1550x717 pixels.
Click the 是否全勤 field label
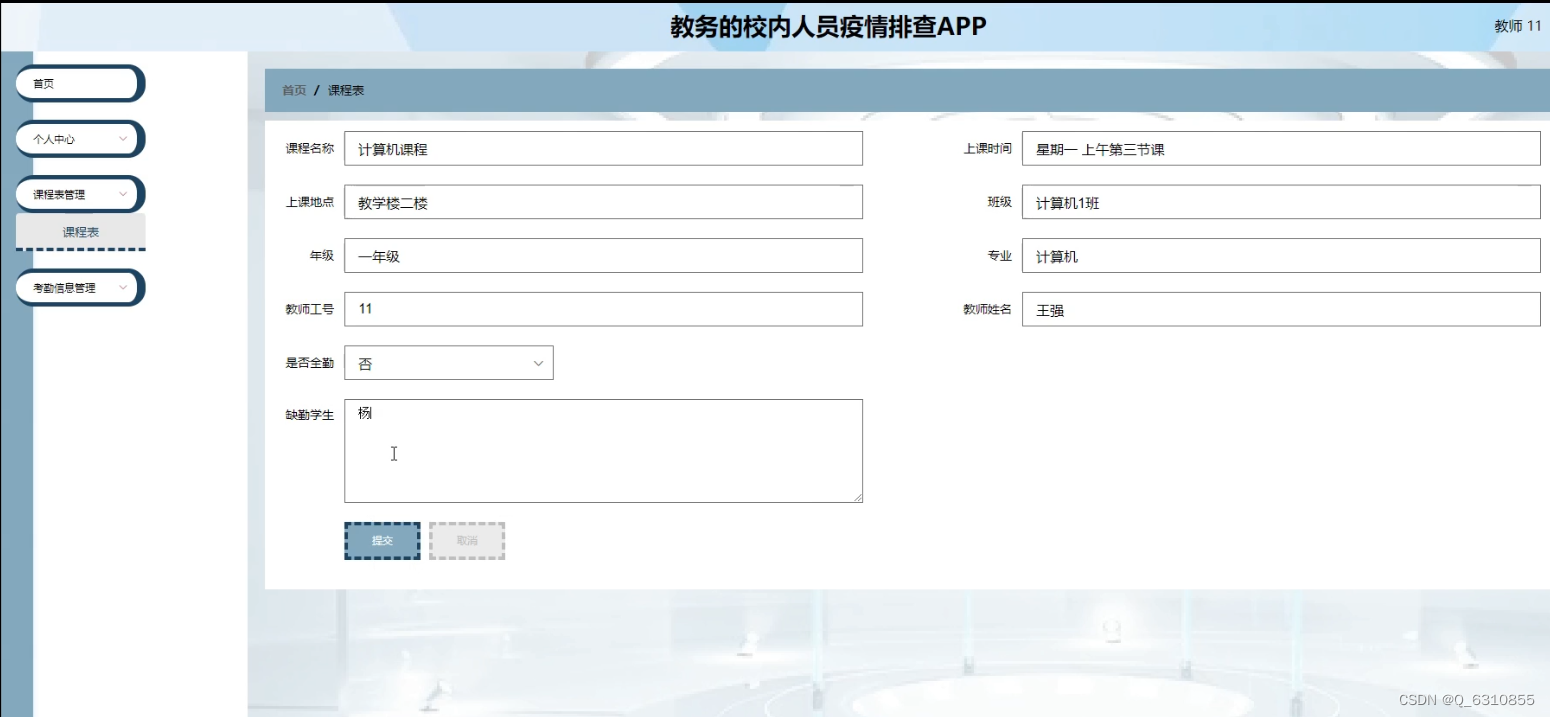[310, 363]
